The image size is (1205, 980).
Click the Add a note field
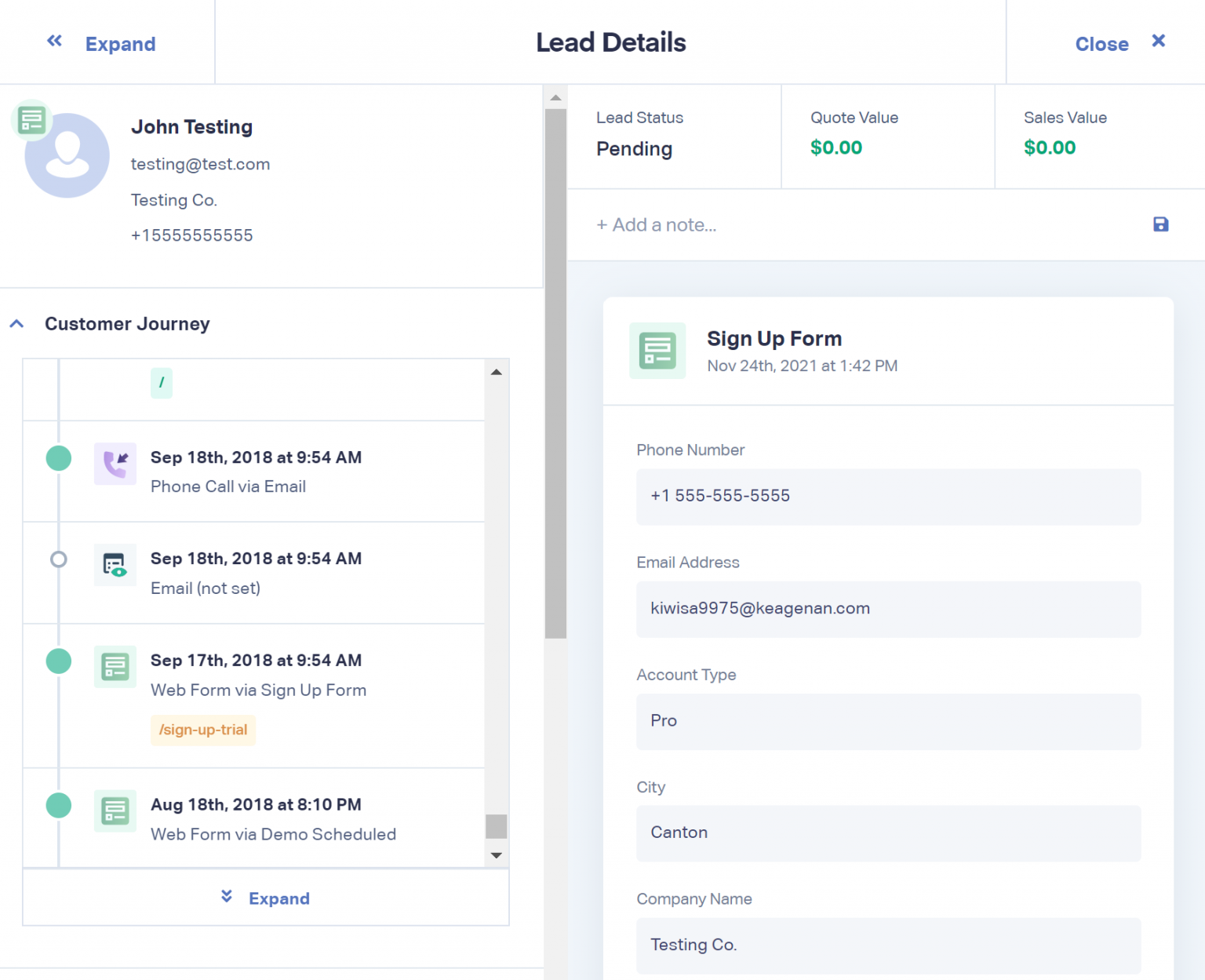(x=657, y=225)
